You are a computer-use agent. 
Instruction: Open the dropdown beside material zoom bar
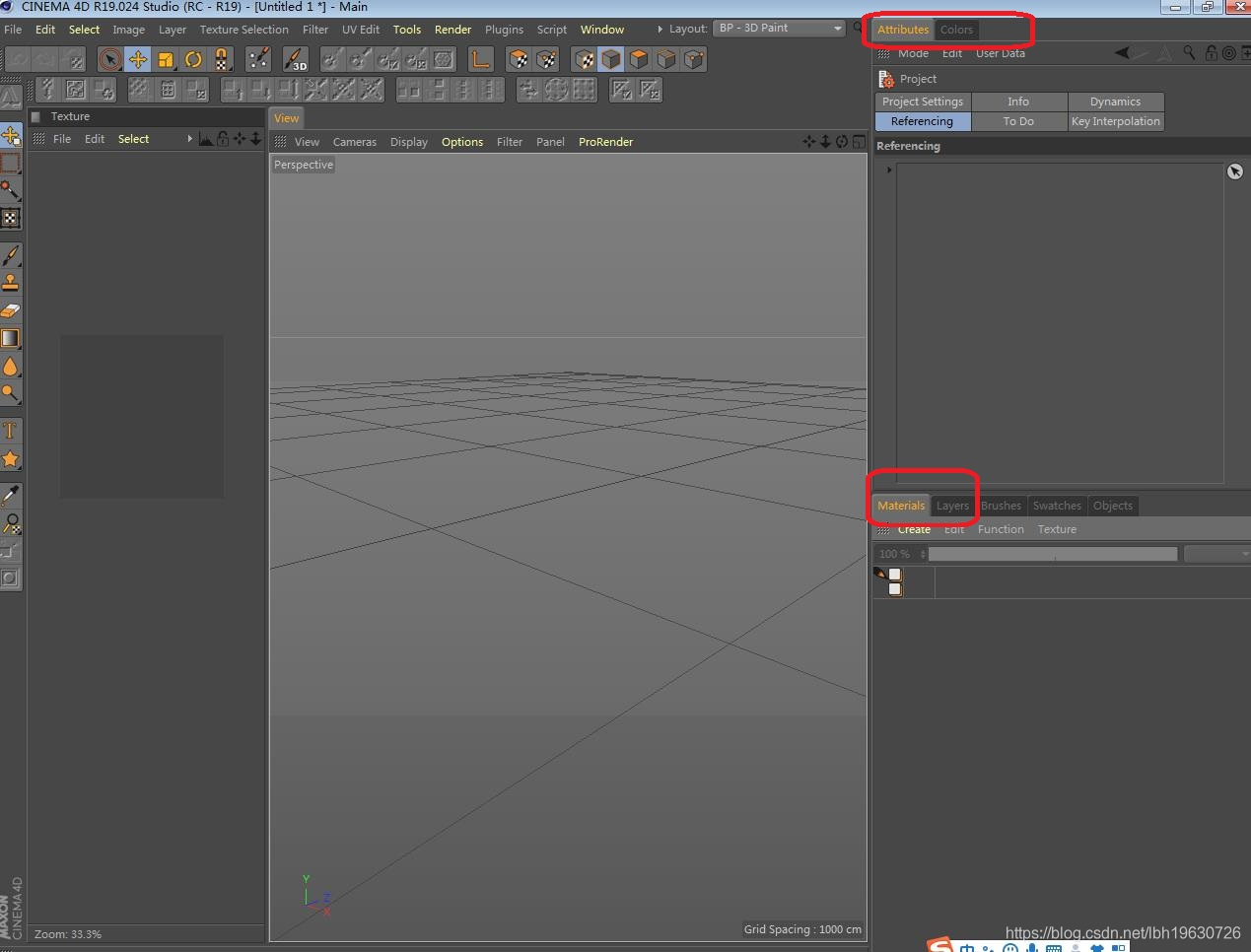coord(1217,554)
